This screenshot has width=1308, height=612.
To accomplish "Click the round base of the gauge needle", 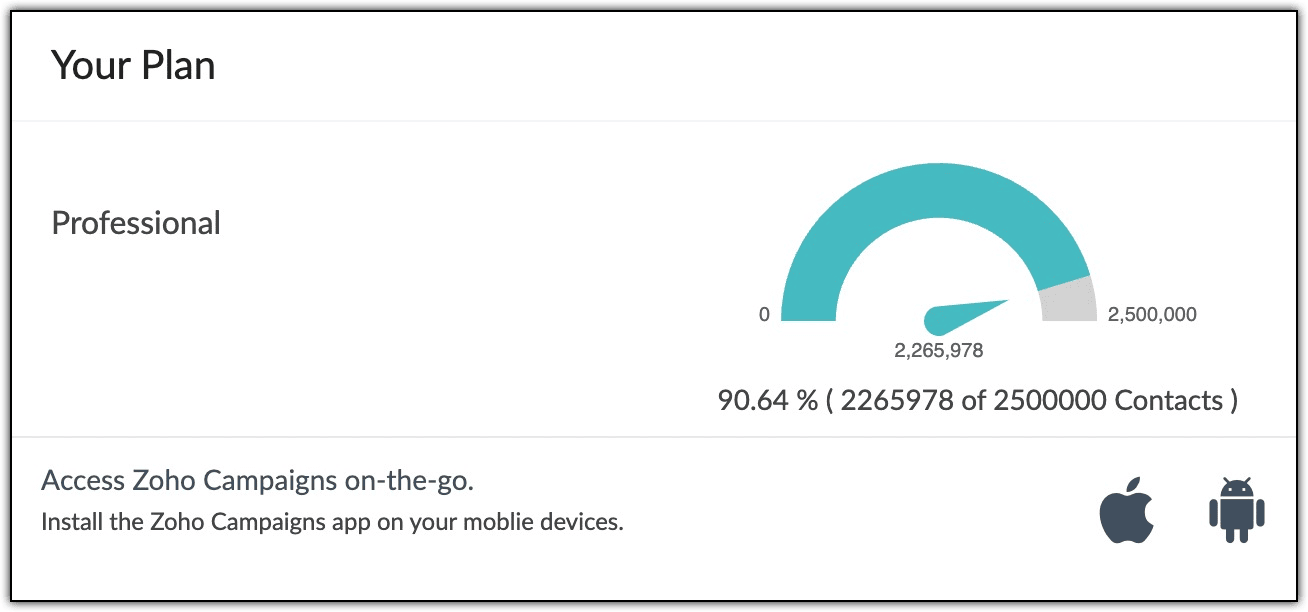I will [x=938, y=321].
